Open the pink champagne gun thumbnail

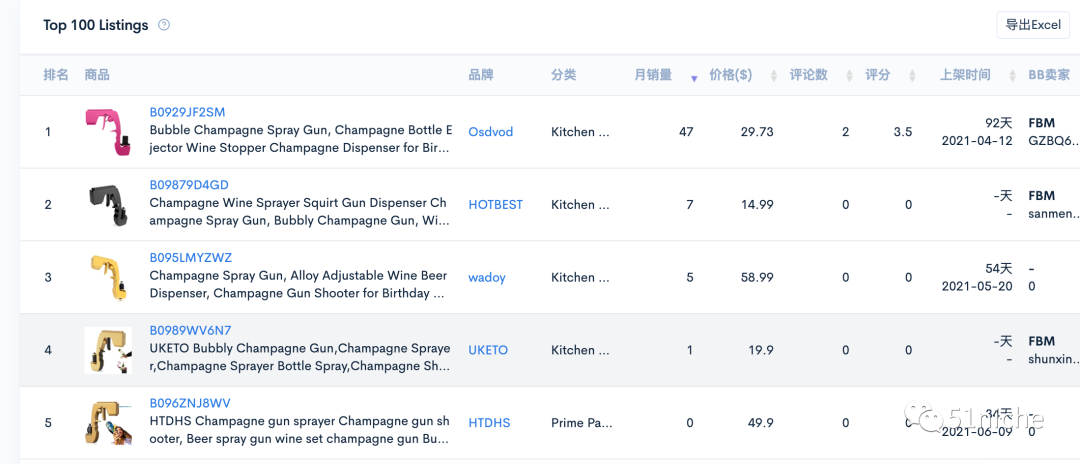[108, 132]
